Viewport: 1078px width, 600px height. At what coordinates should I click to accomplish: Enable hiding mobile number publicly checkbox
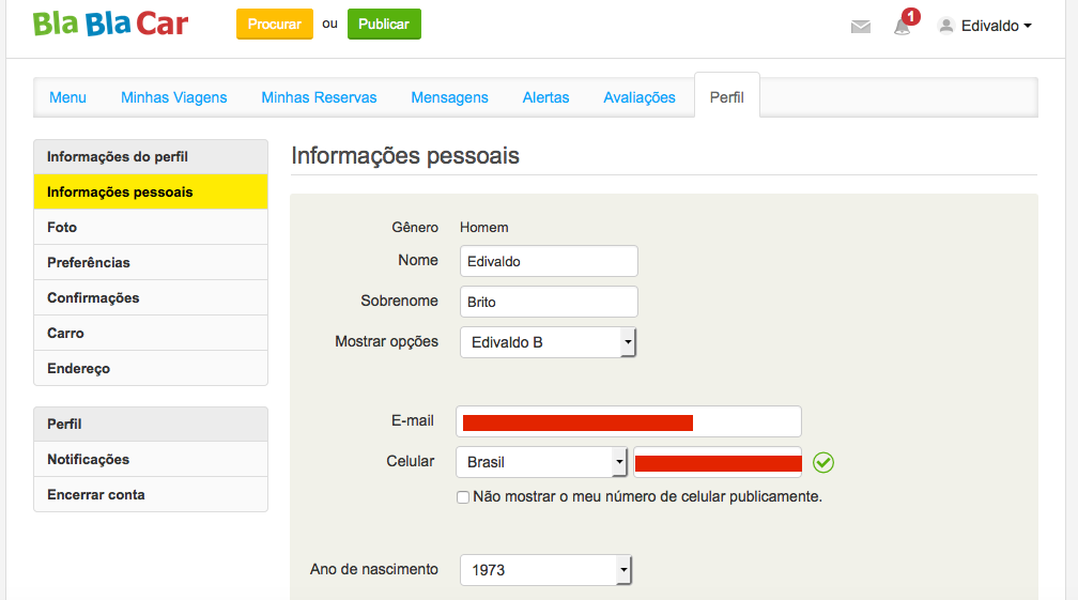[463, 497]
